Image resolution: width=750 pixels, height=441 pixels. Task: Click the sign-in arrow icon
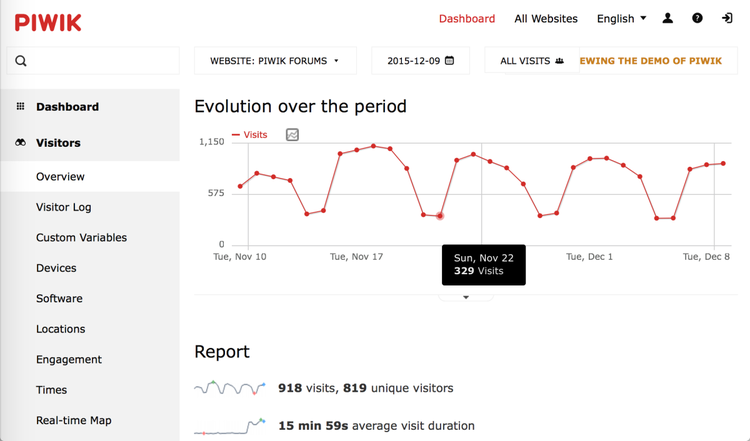pos(727,19)
